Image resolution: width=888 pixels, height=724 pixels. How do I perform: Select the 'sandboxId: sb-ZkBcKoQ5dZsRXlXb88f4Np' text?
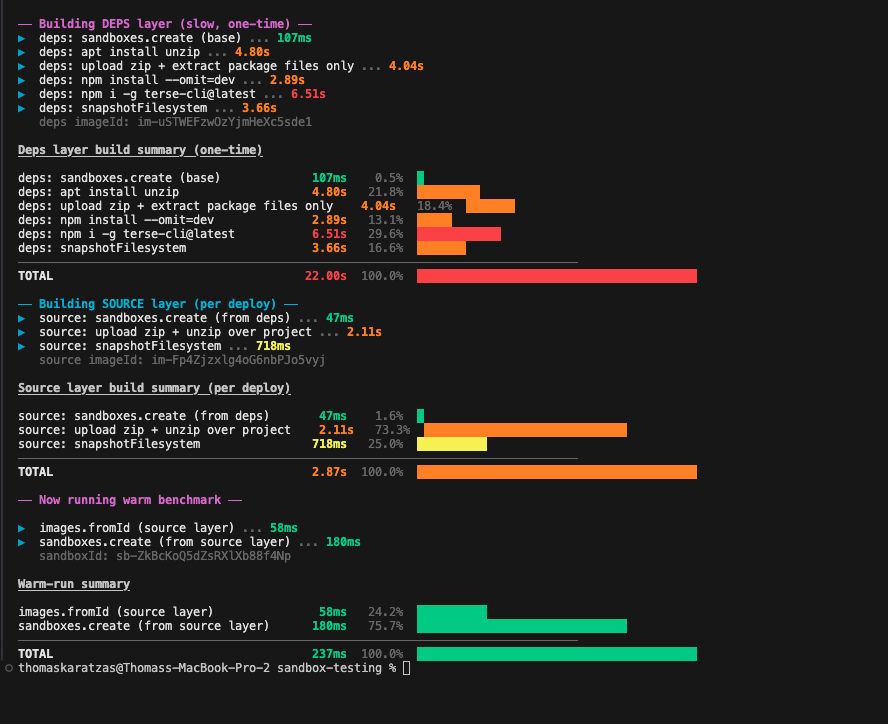coord(165,556)
